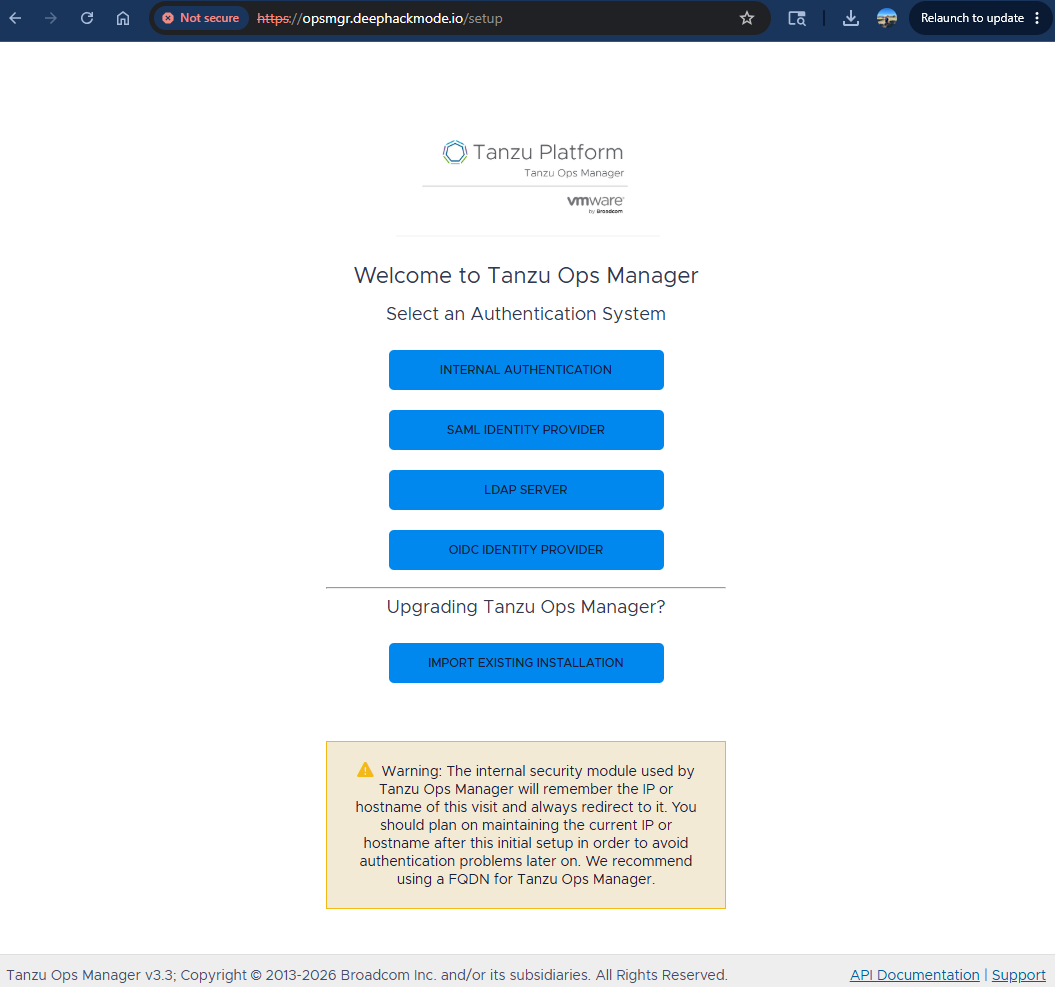Click the Select an Authentication System text
The width and height of the screenshot is (1055, 987).
526,314
